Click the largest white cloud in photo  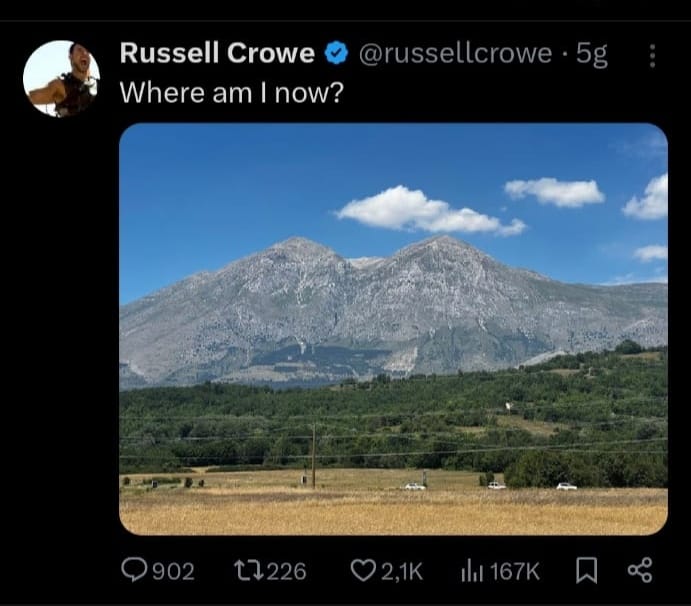(x=428, y=211)
